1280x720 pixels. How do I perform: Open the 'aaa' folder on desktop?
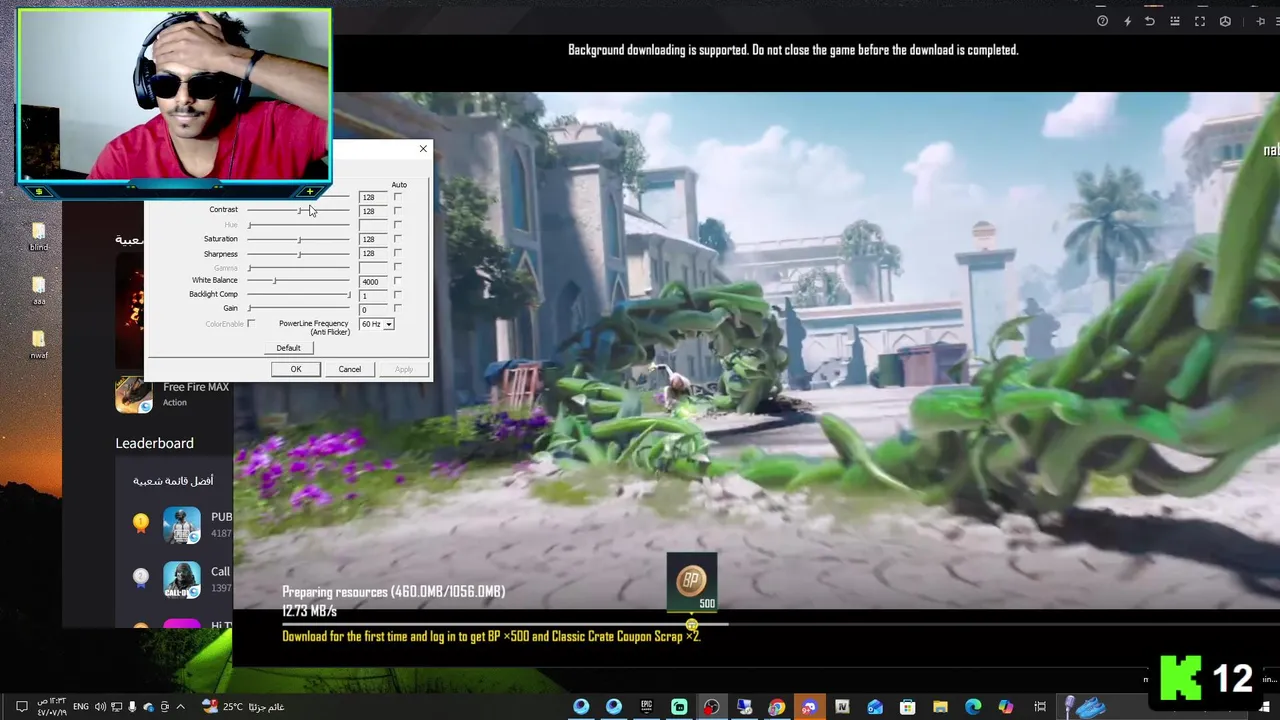point(38,291)
